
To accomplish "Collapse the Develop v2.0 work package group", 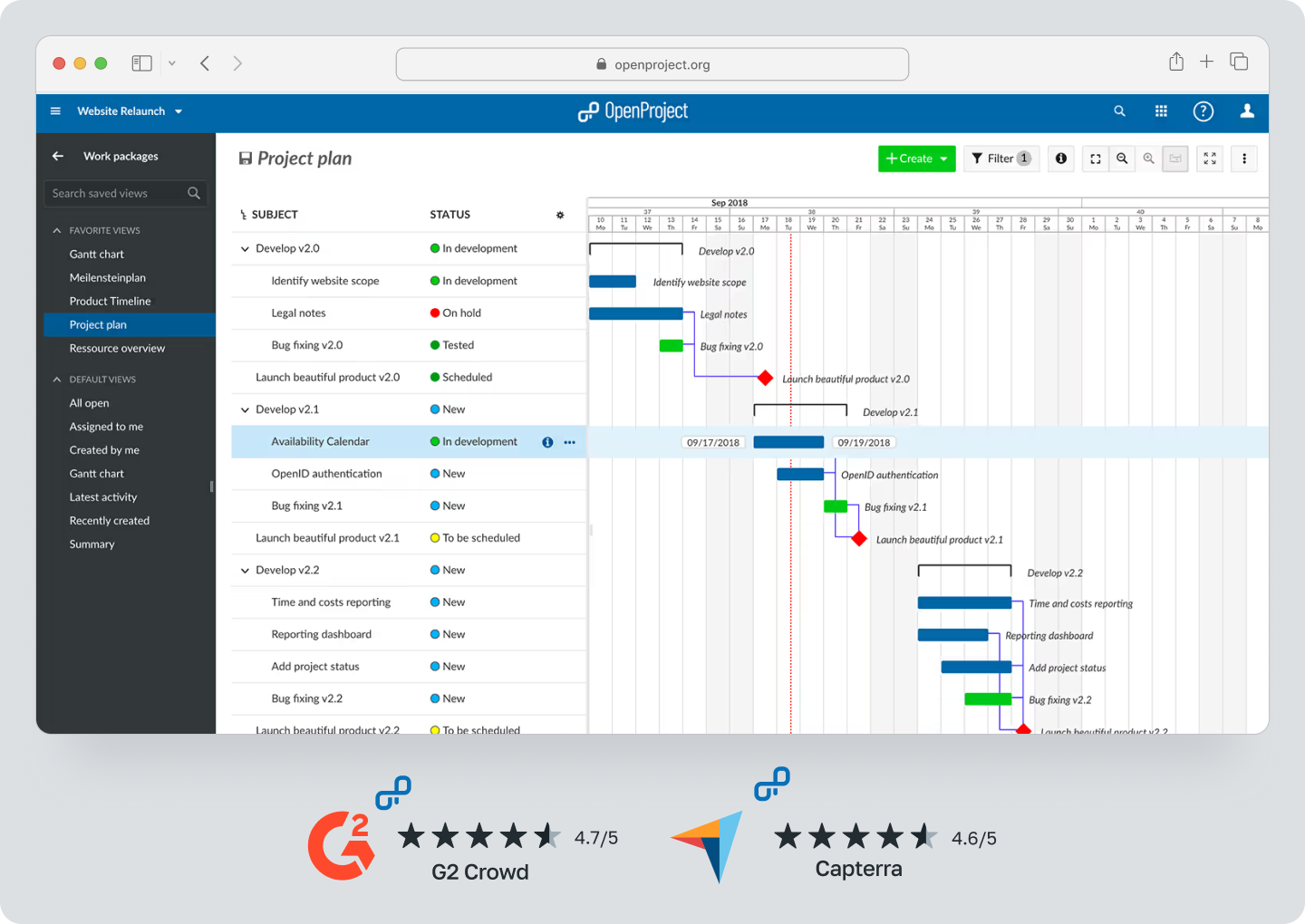I will click(x=245, y=247).
